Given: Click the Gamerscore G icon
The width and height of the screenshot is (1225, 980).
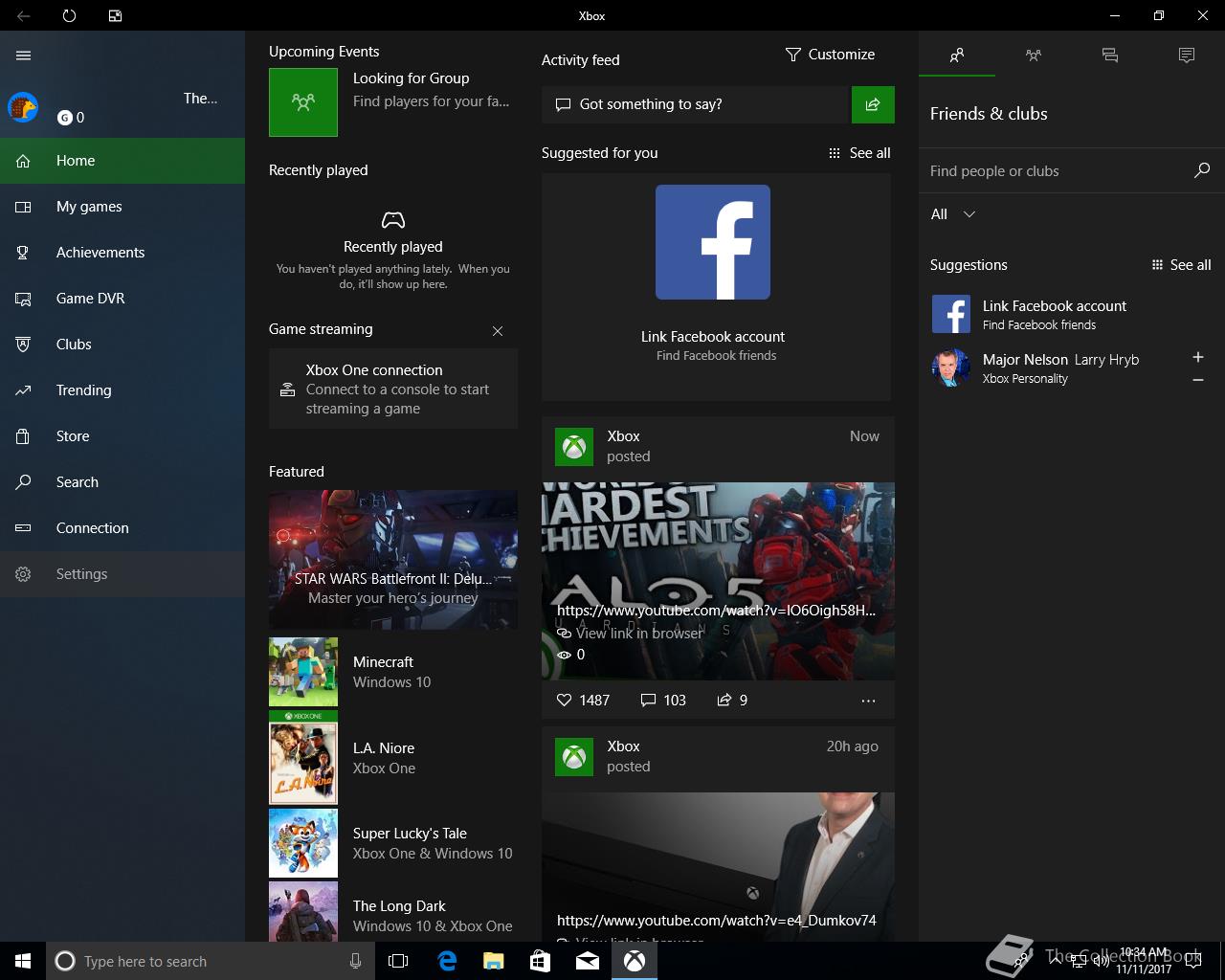Looking at the screenshot, I should [64, 118].
